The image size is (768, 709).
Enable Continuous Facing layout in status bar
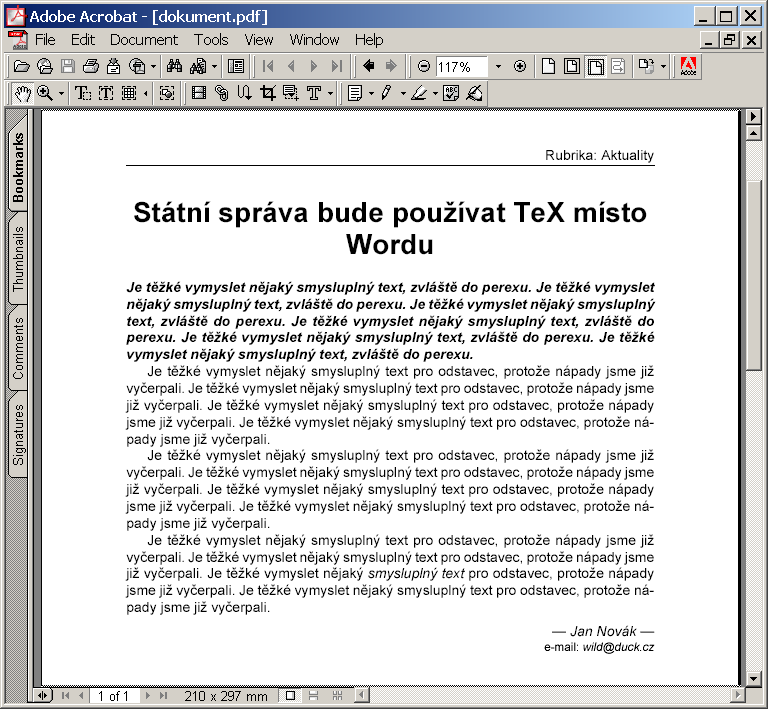coord(337,695)
